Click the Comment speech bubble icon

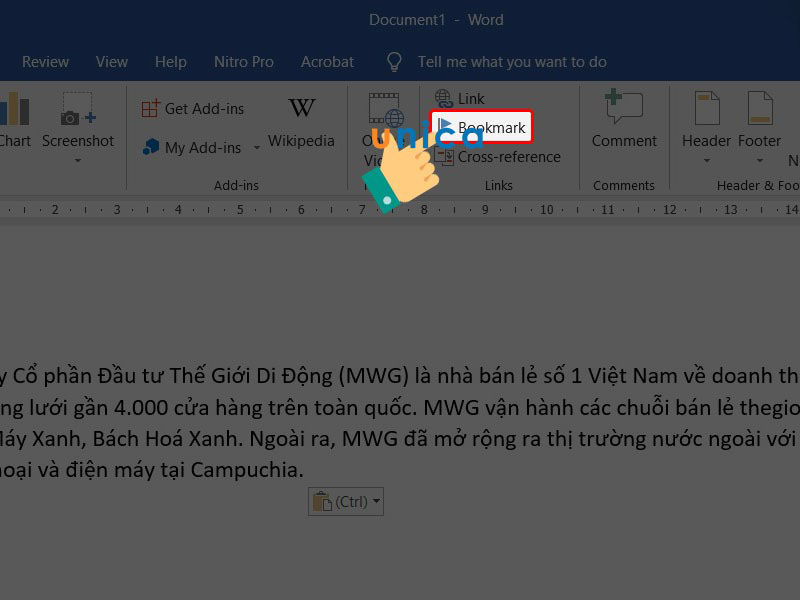click(623, 107)
